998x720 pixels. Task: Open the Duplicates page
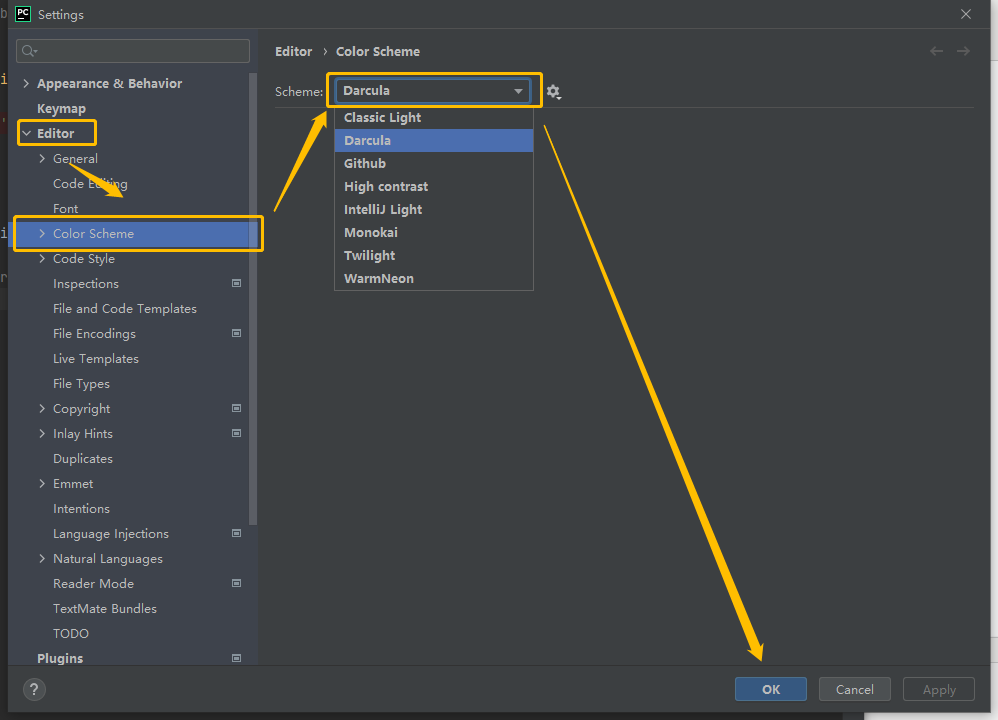tap(83, 458)
